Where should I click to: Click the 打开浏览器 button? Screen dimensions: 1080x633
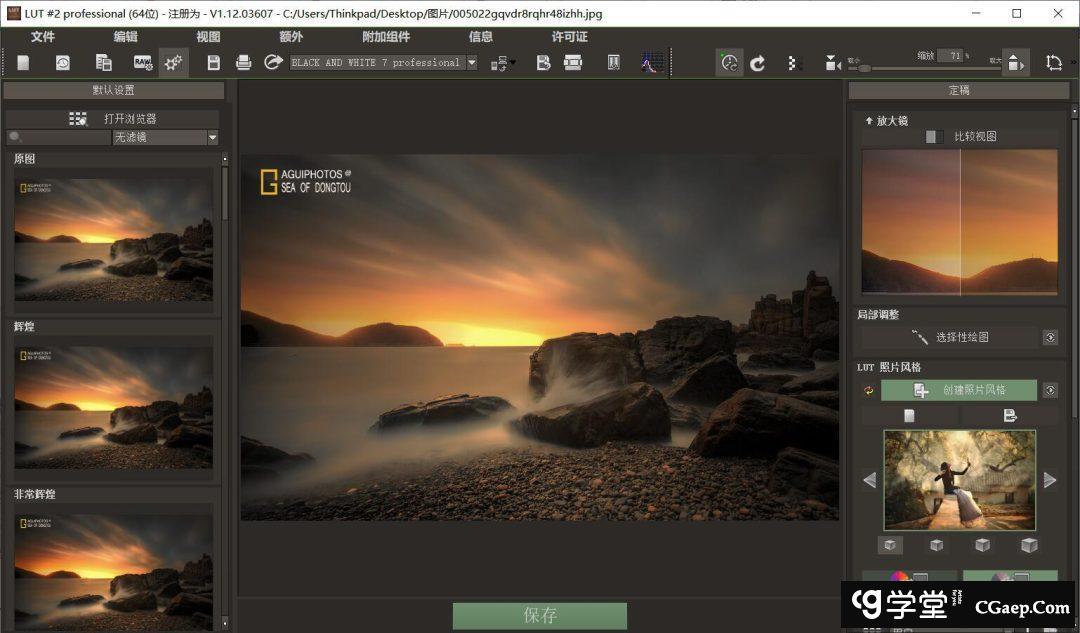point(113,119)
